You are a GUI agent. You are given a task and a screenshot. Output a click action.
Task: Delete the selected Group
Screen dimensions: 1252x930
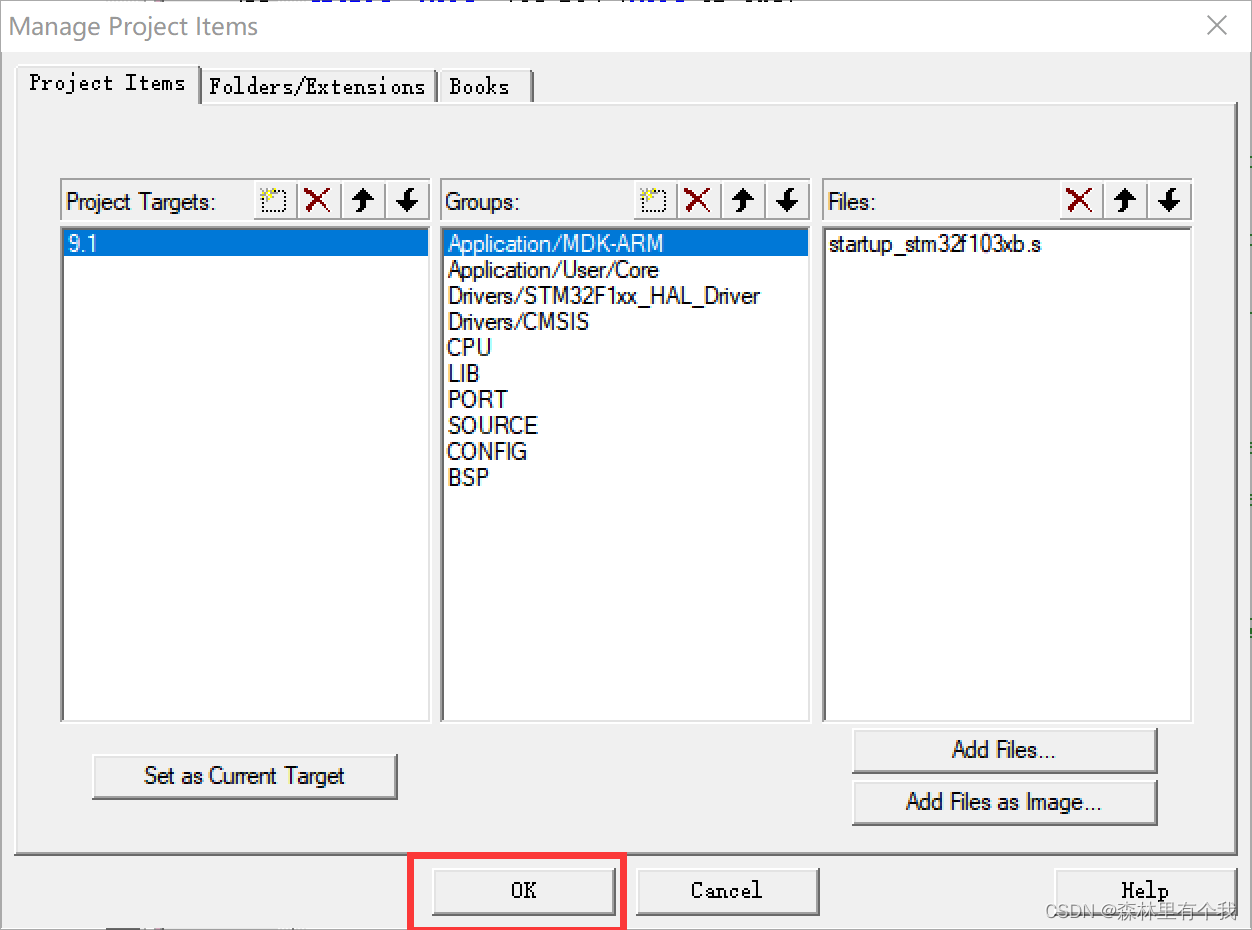(x=698, y=200)
